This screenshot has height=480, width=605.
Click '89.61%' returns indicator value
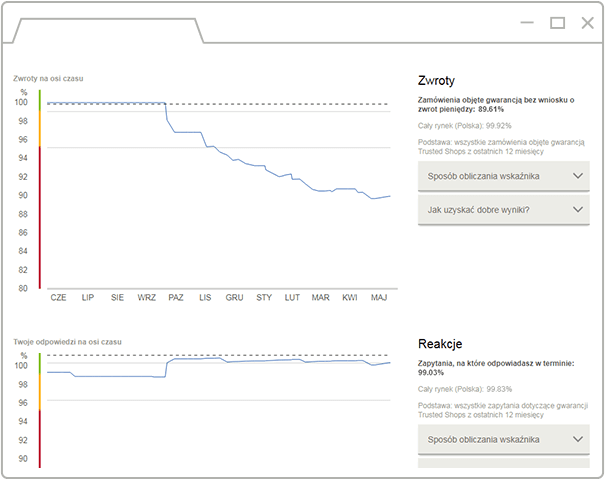coord(491,110)
